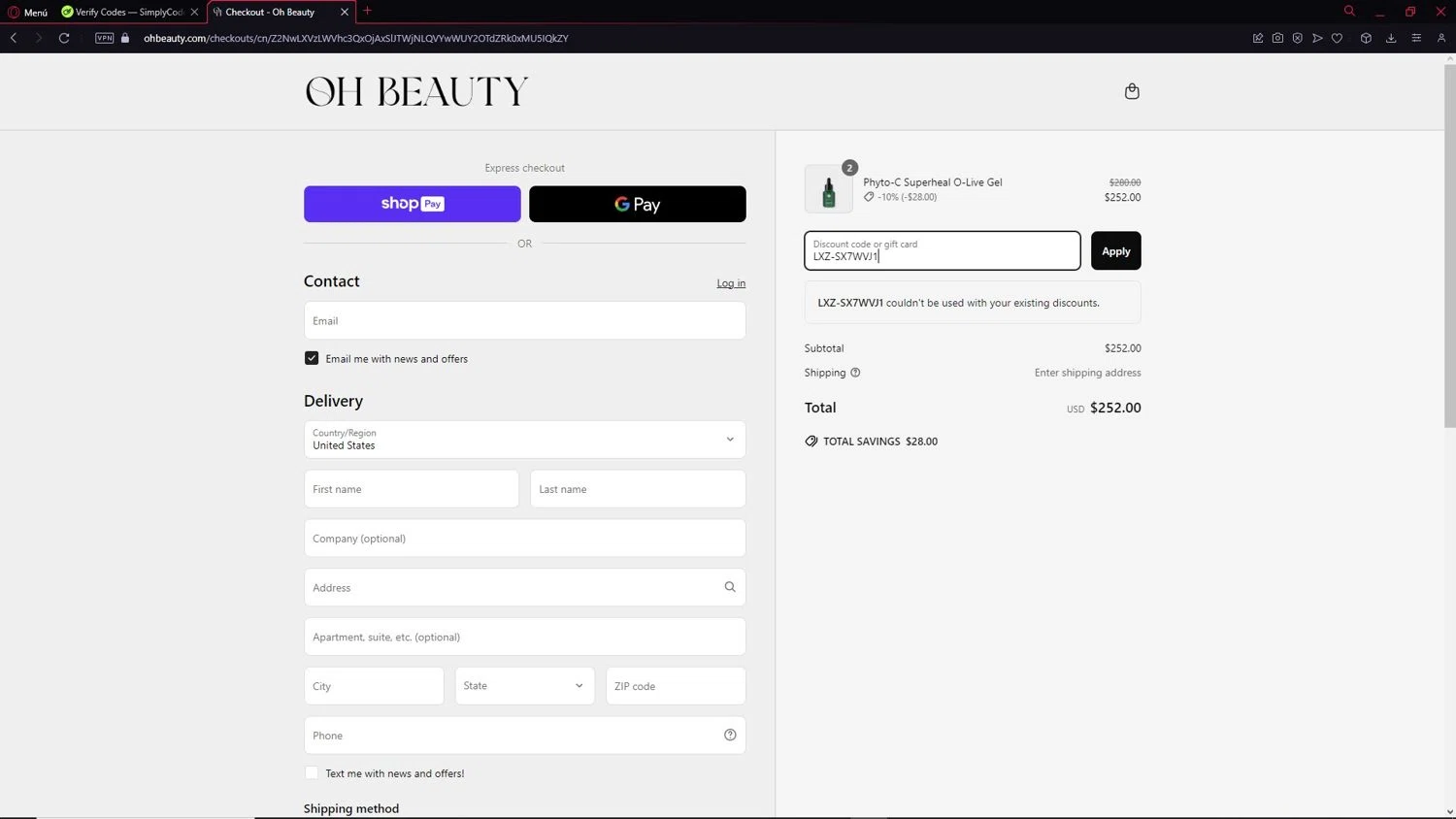Click the Discount code or gift card field

pyautogui.click(x=943, y=251)
